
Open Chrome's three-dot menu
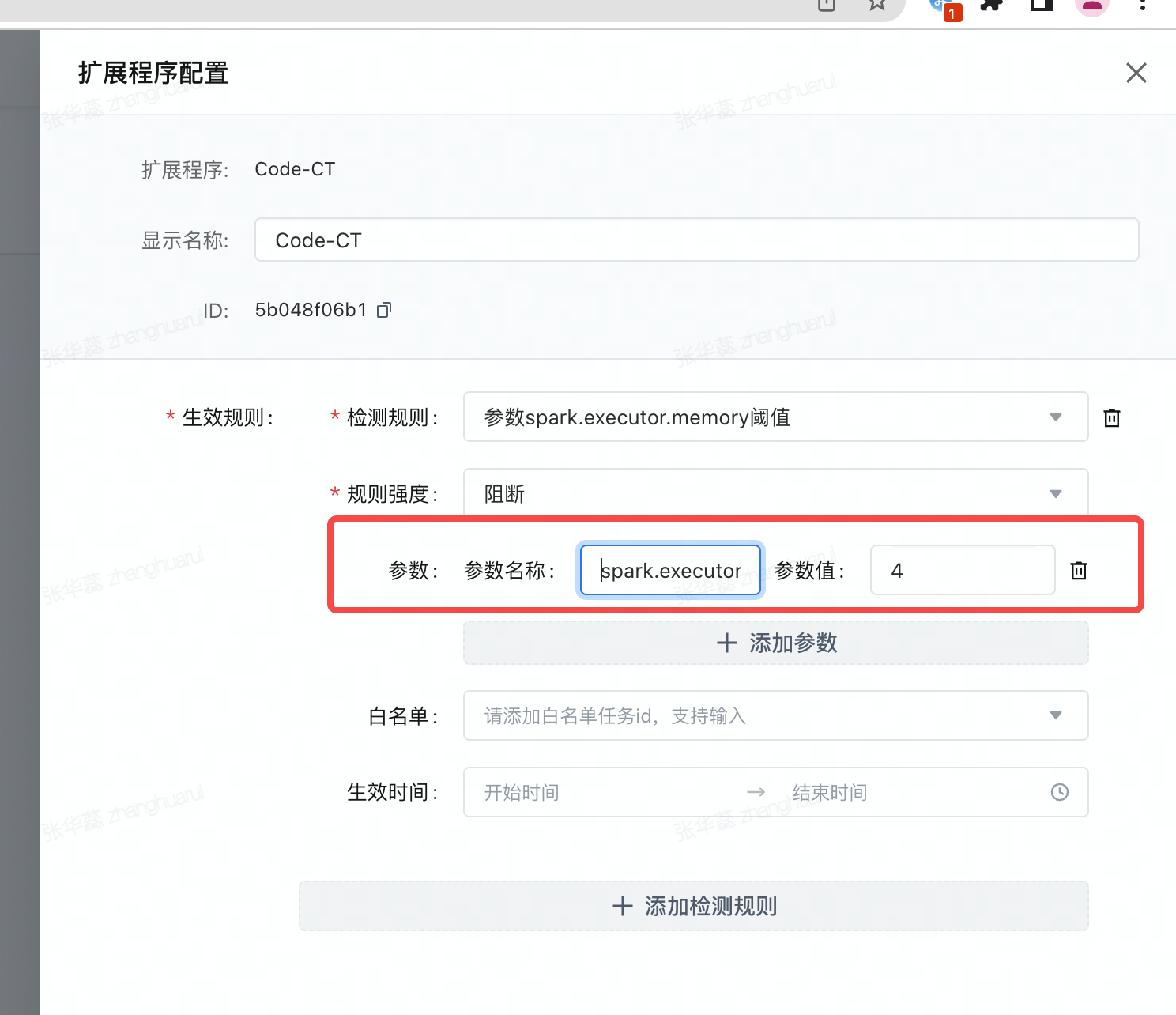click(x=1142, y=6)
